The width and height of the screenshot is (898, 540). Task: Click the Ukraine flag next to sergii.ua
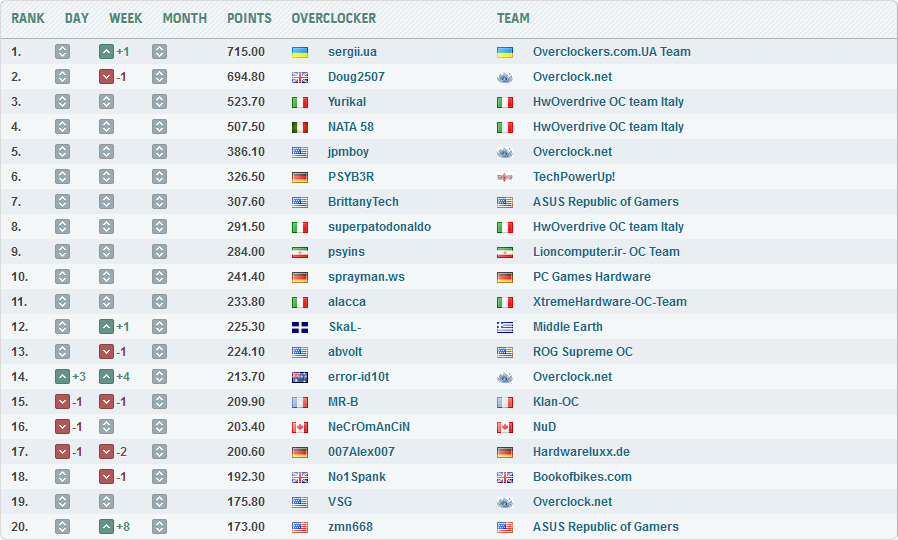pos(299,52)
